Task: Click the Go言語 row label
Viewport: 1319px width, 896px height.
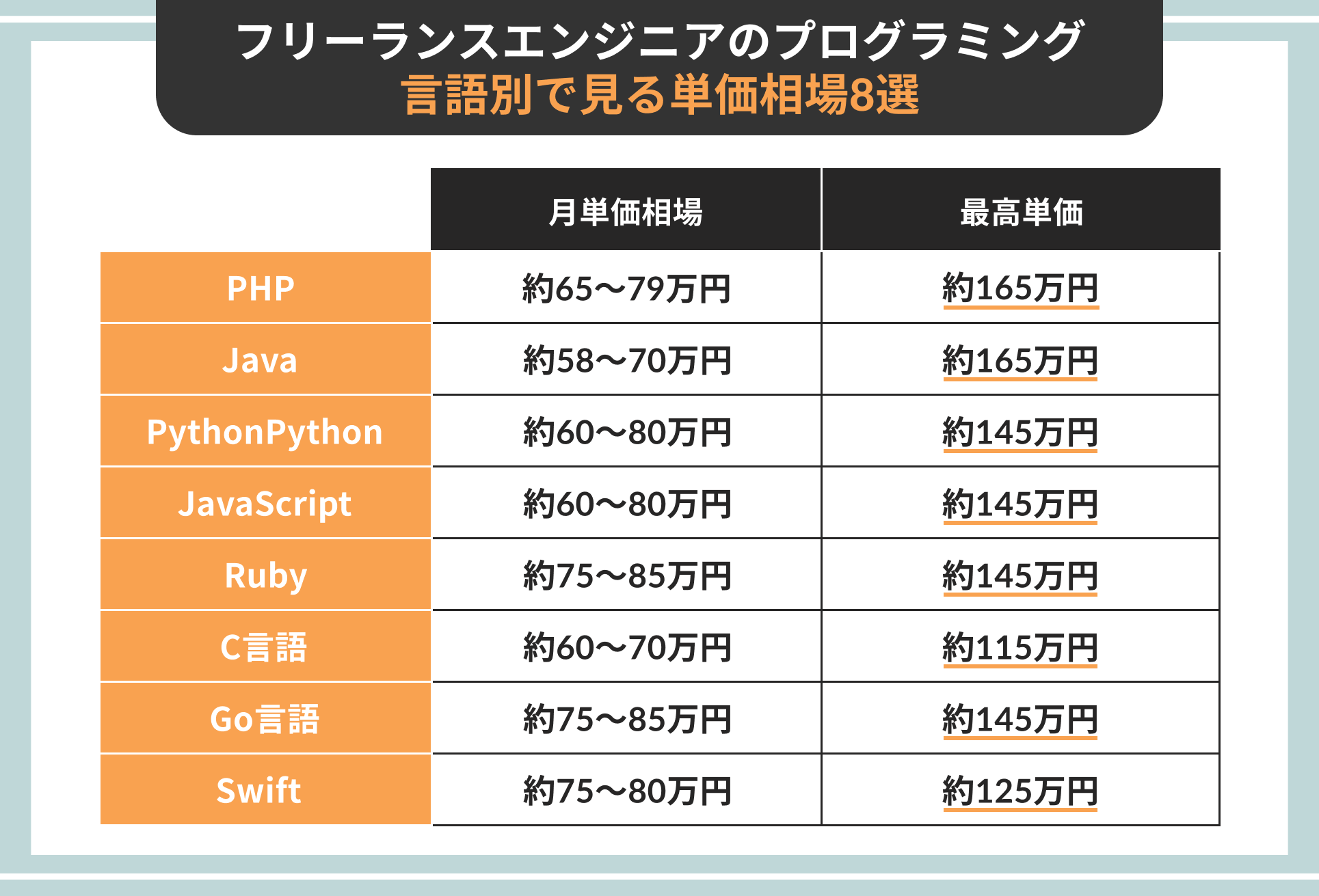Action: click(x=265, y=718)
